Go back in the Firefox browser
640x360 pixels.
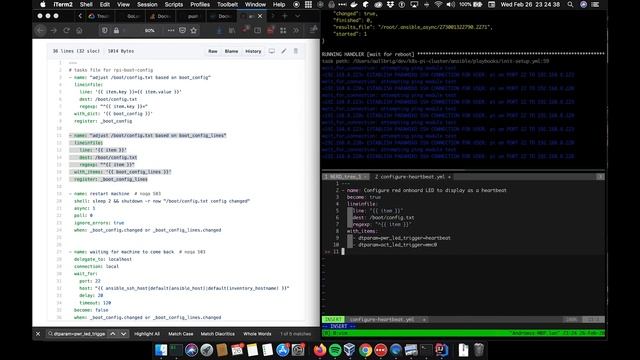coord(40,31)
